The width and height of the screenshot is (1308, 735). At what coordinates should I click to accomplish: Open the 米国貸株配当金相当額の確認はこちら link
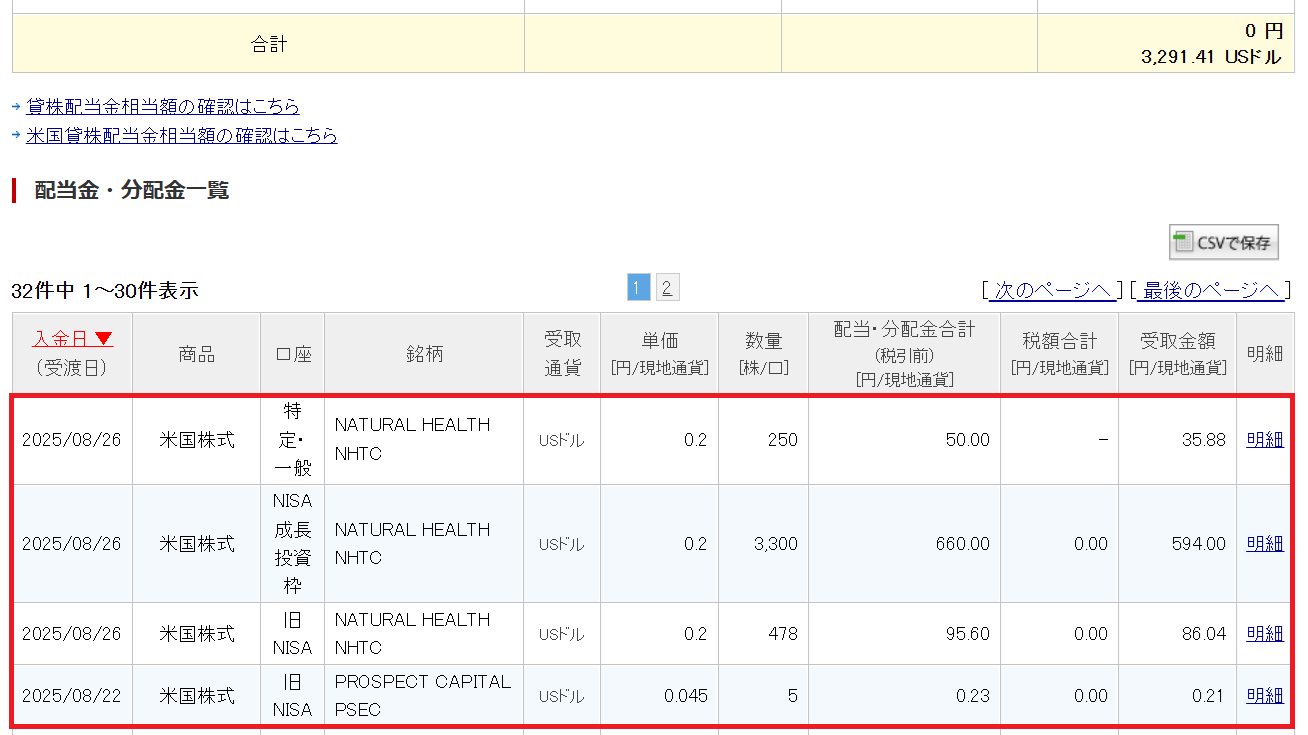(181, 135)
